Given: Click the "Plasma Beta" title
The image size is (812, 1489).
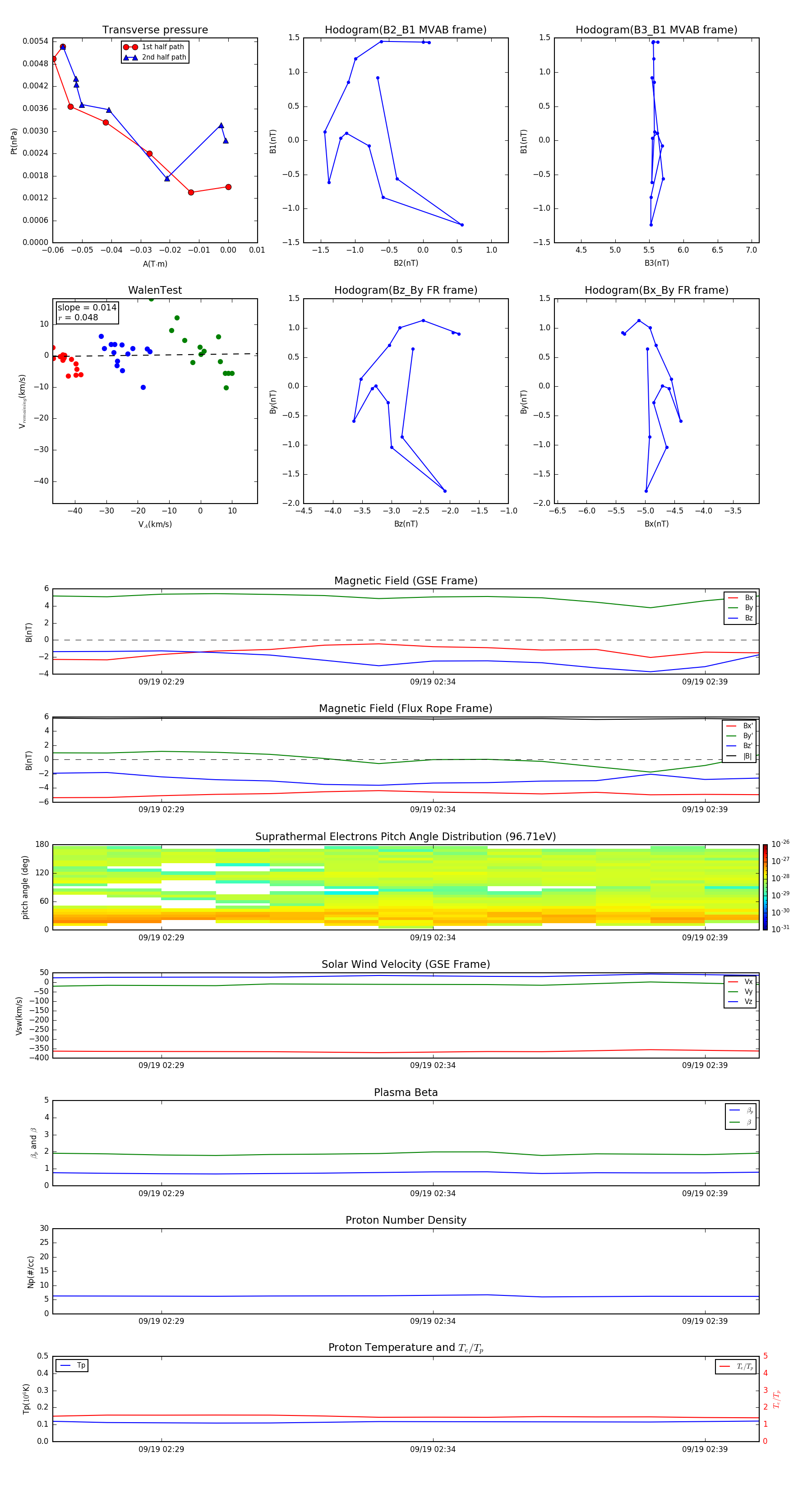Looking at the screenshot, I should click(406, 1092).
